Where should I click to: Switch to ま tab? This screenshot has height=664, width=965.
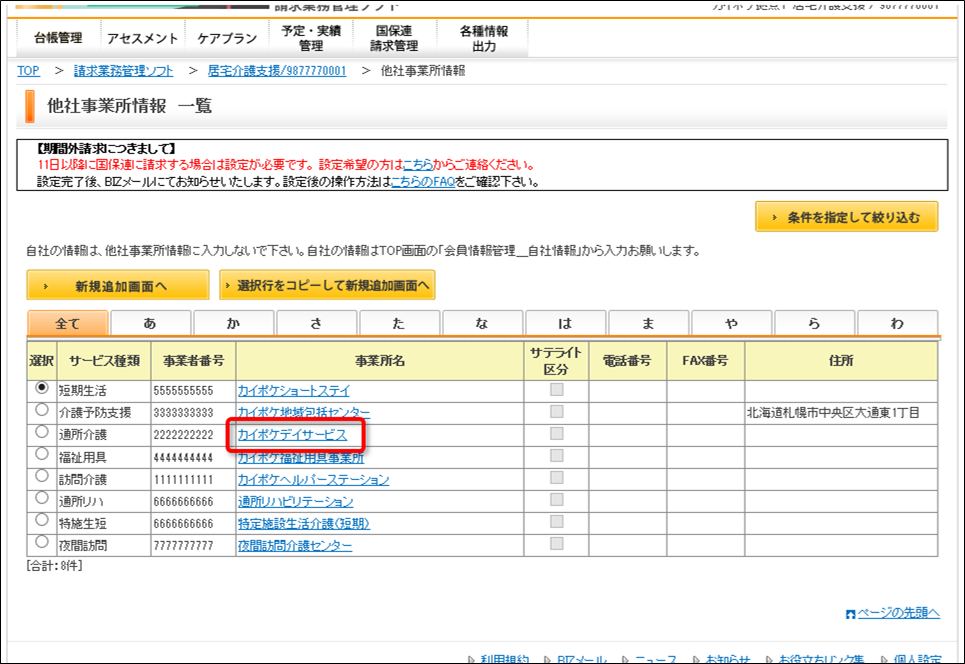pos(648,324)
